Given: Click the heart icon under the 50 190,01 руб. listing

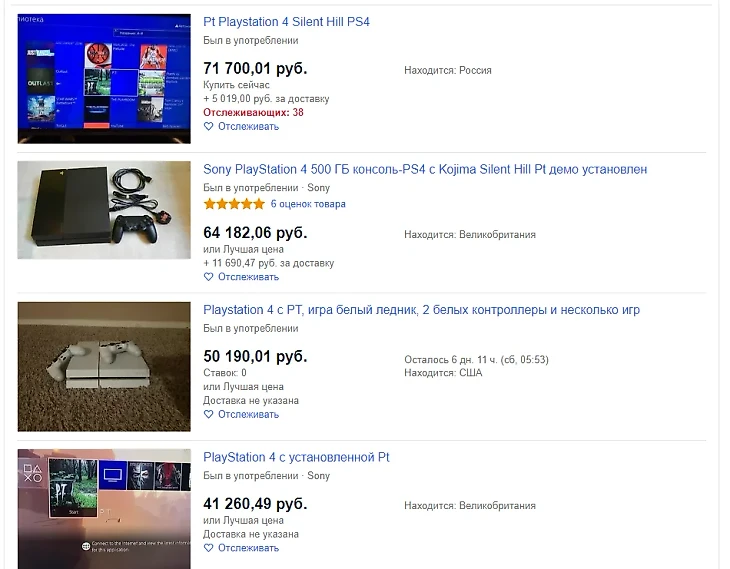Looking at the screenshot, I should pyautogui.click(x=209, y=414).
